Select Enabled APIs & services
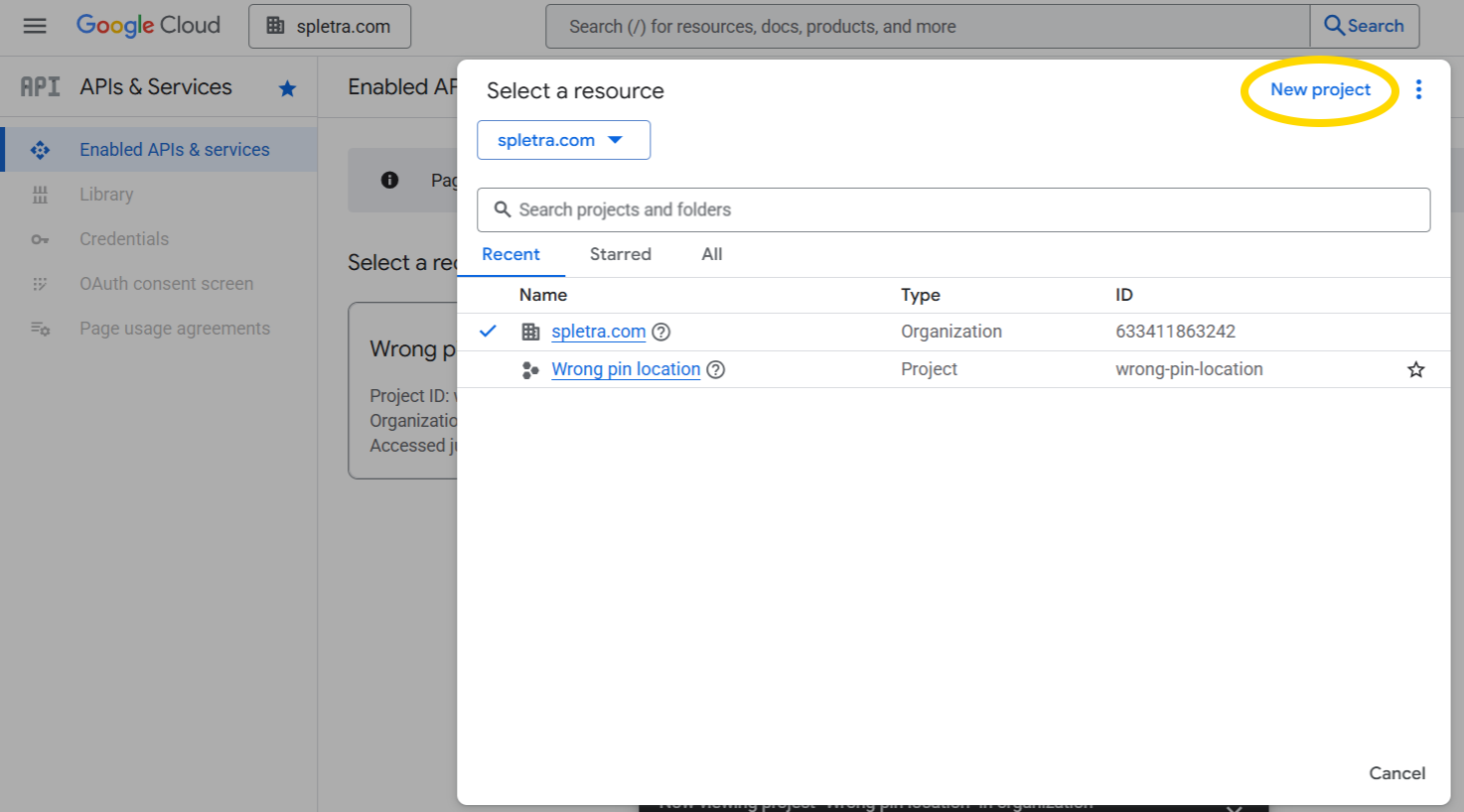Viewport: 1464px width, 812px height. coord(174,149)
